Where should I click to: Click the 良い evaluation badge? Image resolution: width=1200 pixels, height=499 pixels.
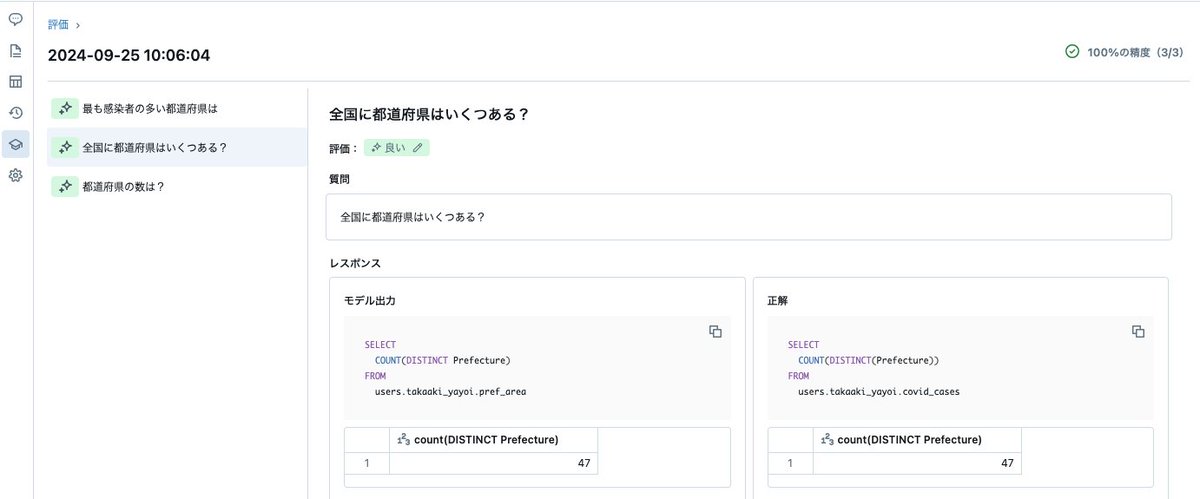click(396, 148)
